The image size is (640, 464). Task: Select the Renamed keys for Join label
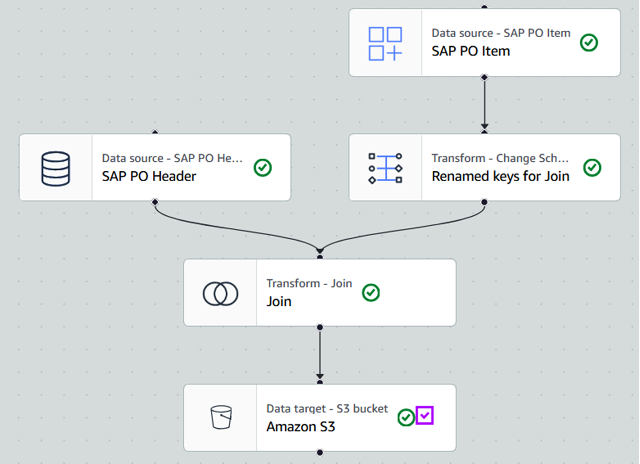pyautogui.click(x=500, y=176)
